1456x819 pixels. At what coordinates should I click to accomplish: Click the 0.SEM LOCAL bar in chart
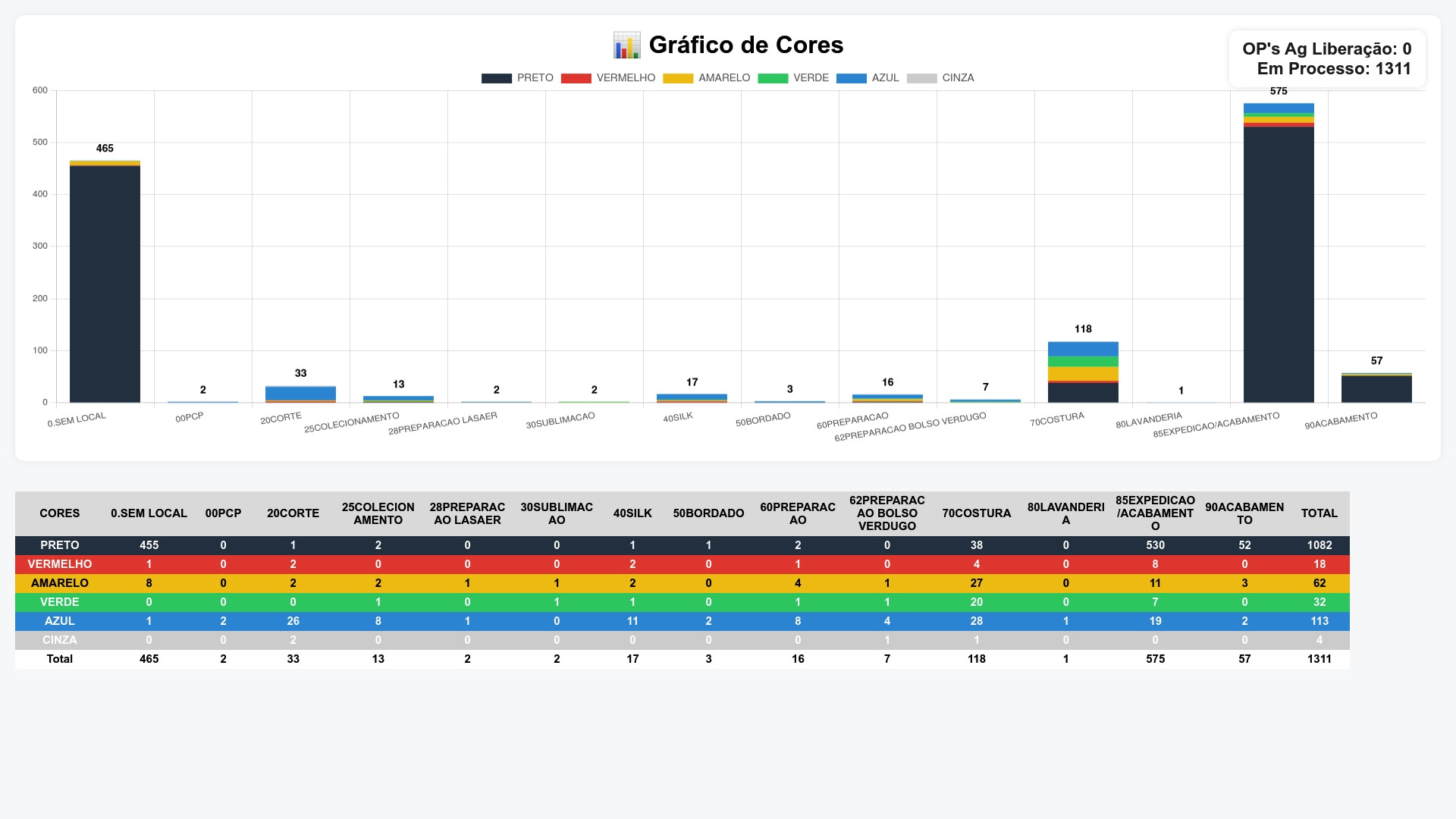click(105, 282)
